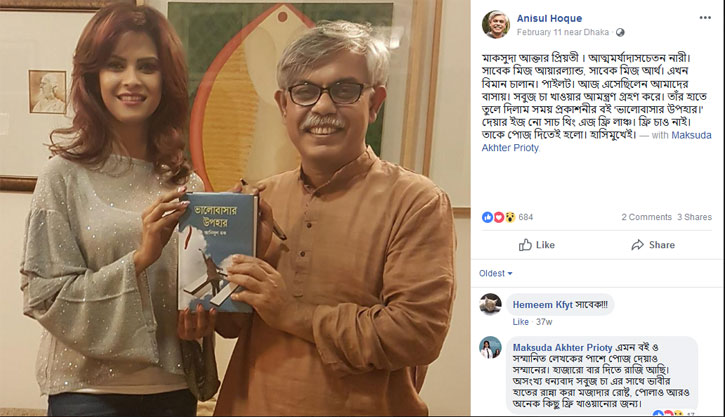Click the photo of the book presentation

click(x=235, y=208)
